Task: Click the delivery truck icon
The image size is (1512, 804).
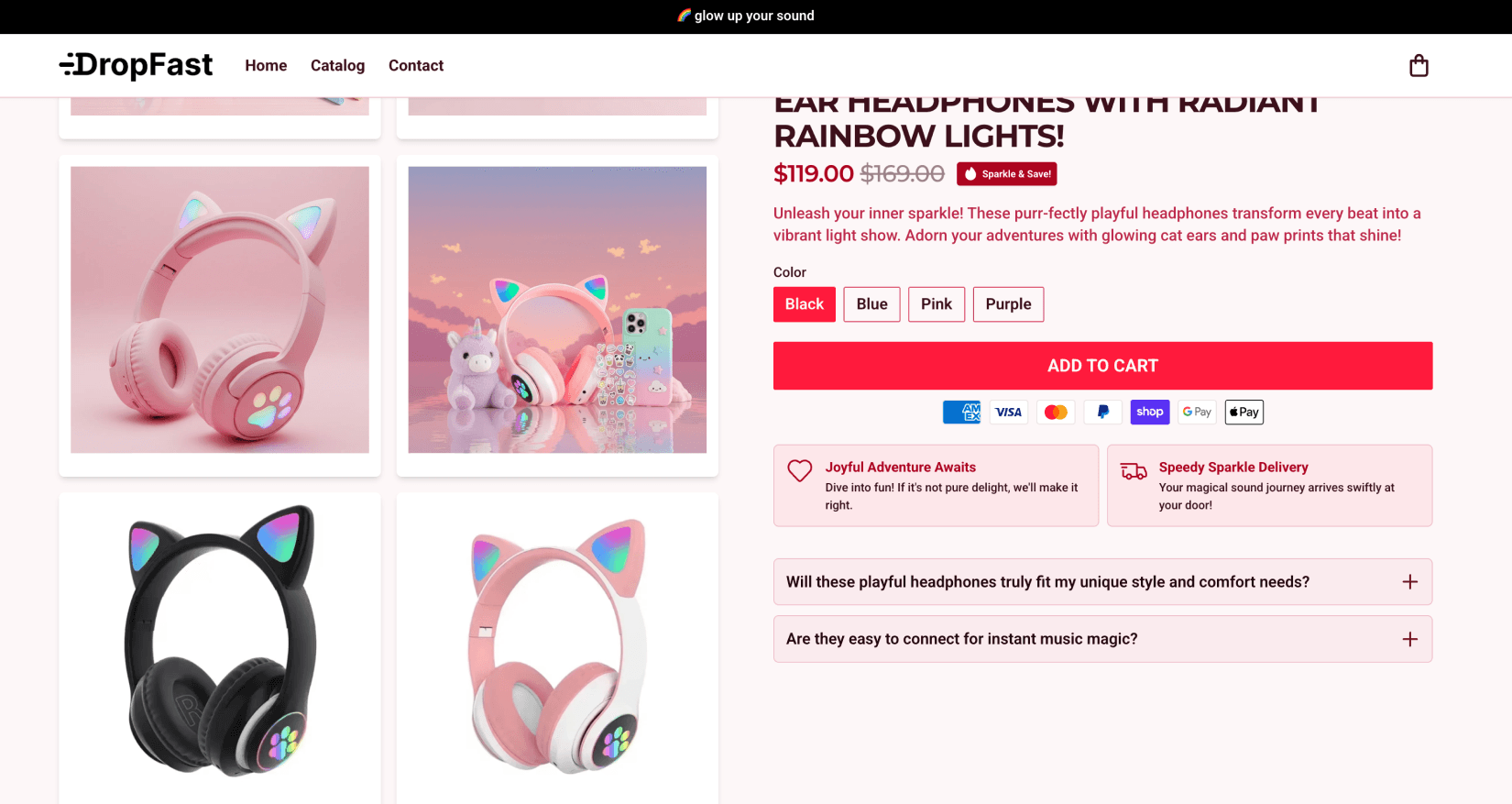Action: tap(1134, 471)
